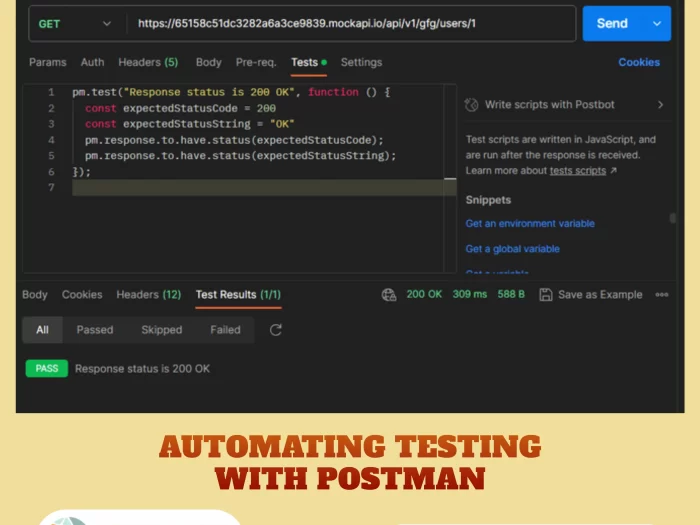
Task: Place cursor on empty line 7
Action: coord(264,188)
